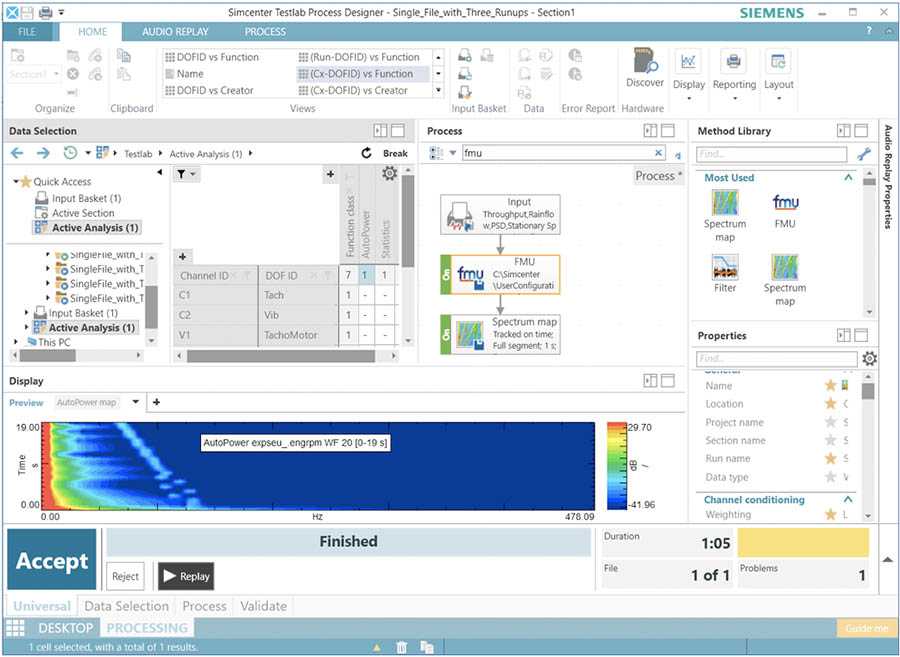Toggle favorite star for Weighting property
Screen dimensions: 900x657
pos(830,514)
